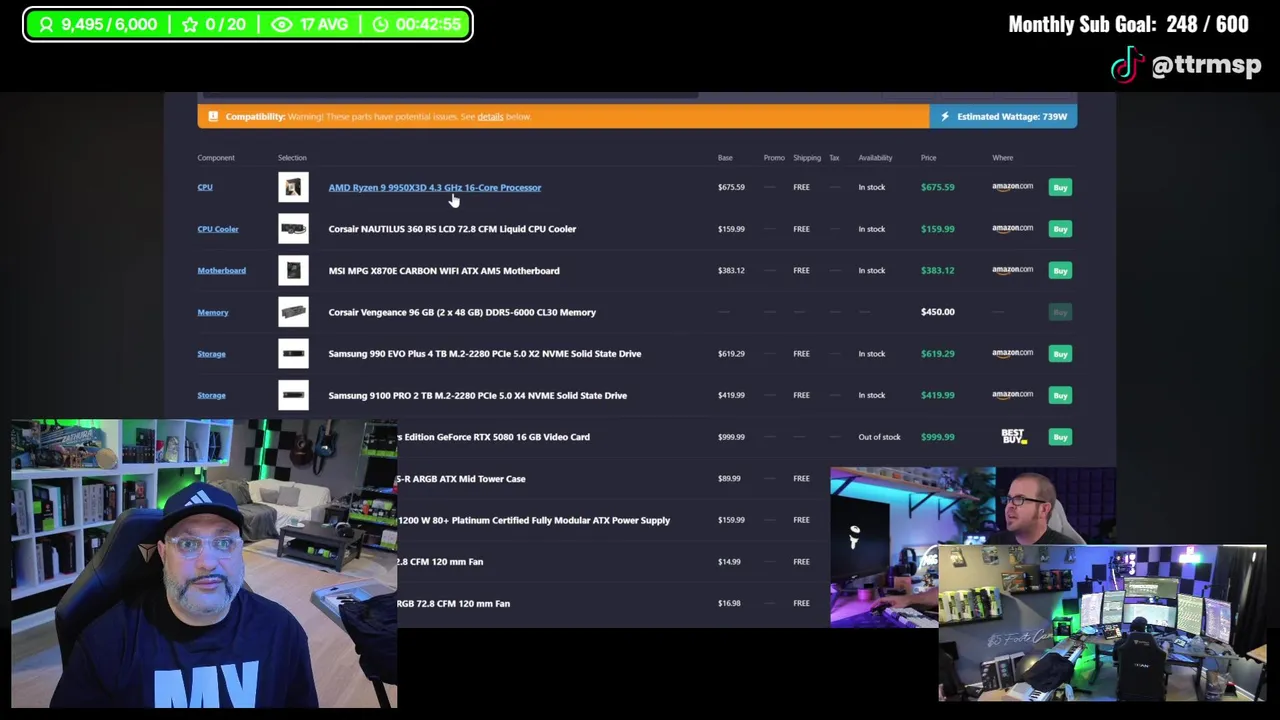Viewport: 1280px width, 720px height.
Task: Click the Availability column header
Action: (875, 157)
